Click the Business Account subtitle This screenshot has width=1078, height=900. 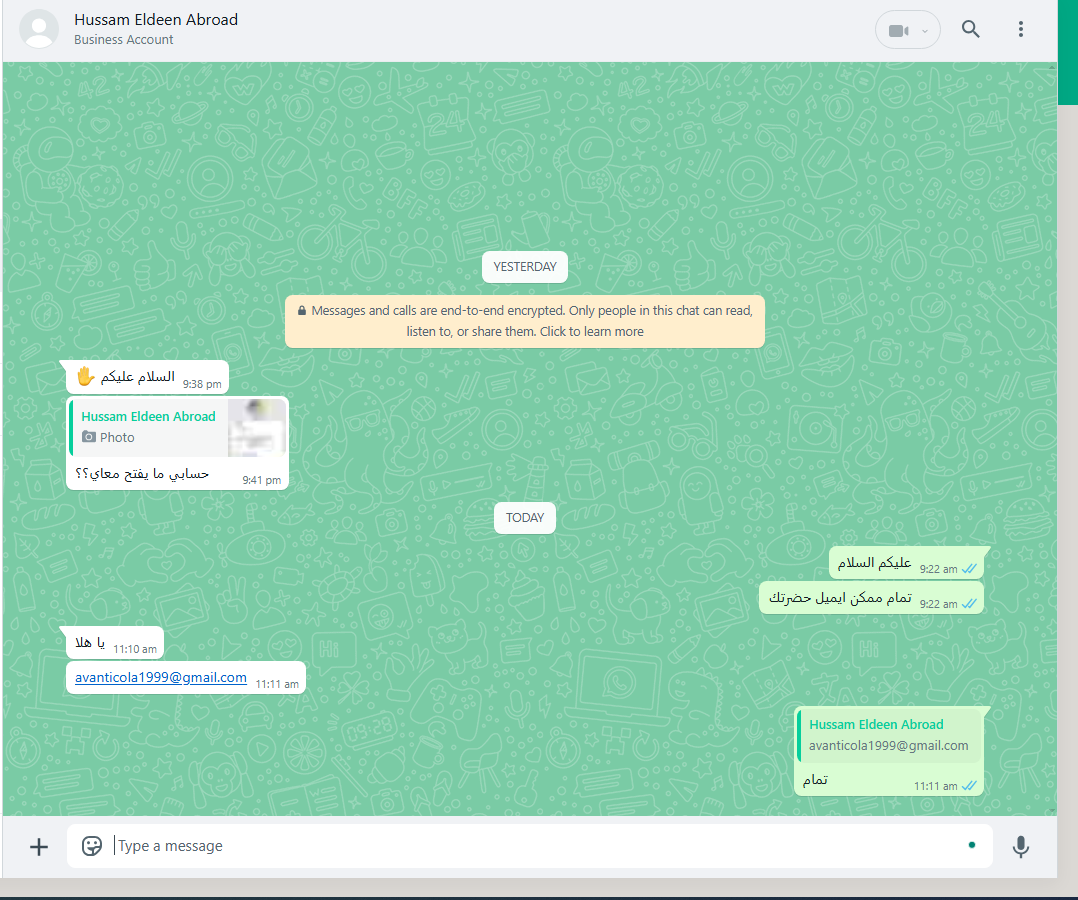coord(124,40)
